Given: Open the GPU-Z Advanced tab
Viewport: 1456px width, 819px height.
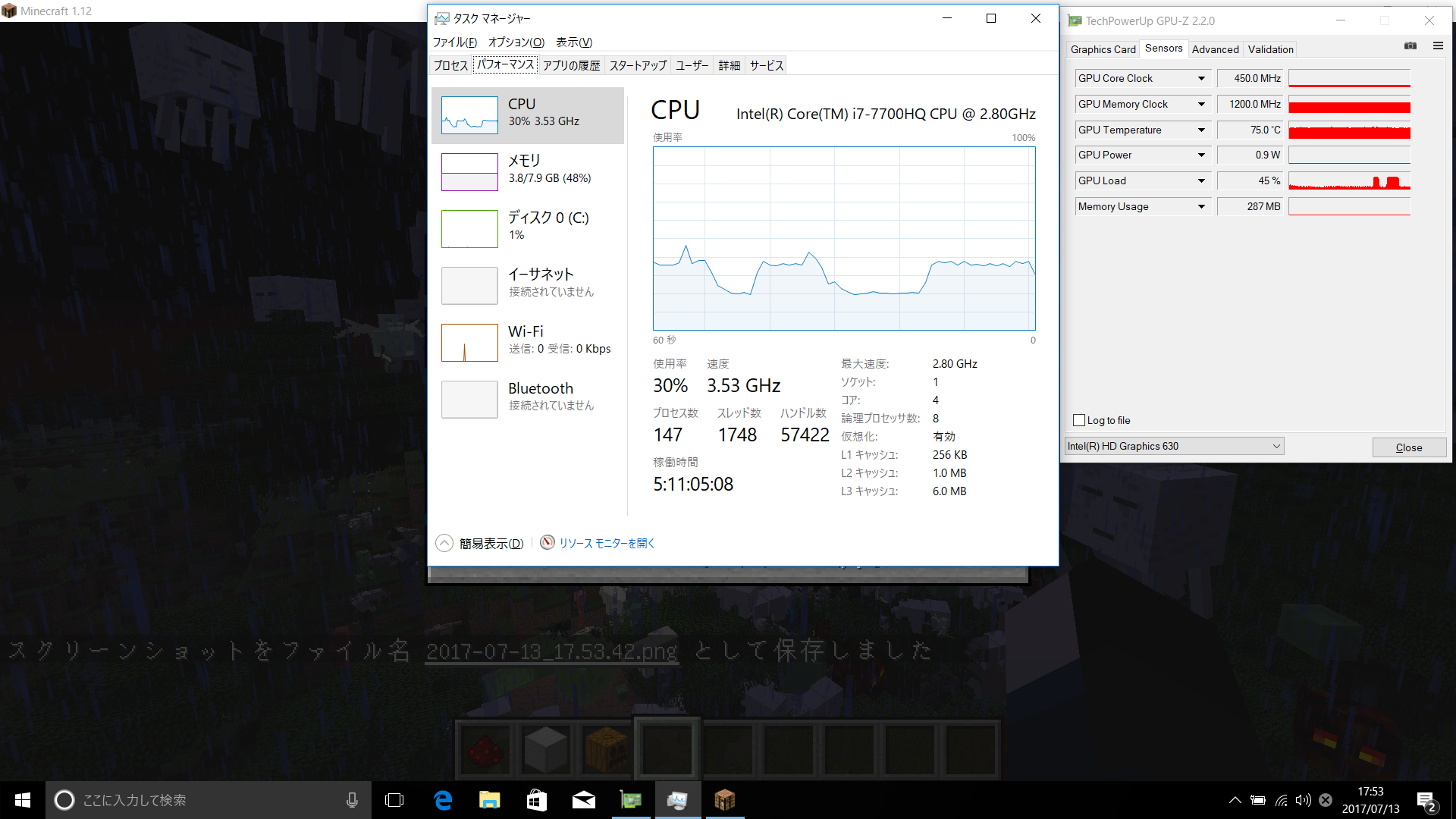Looking at the screenshot, I should pos(1215,50).
